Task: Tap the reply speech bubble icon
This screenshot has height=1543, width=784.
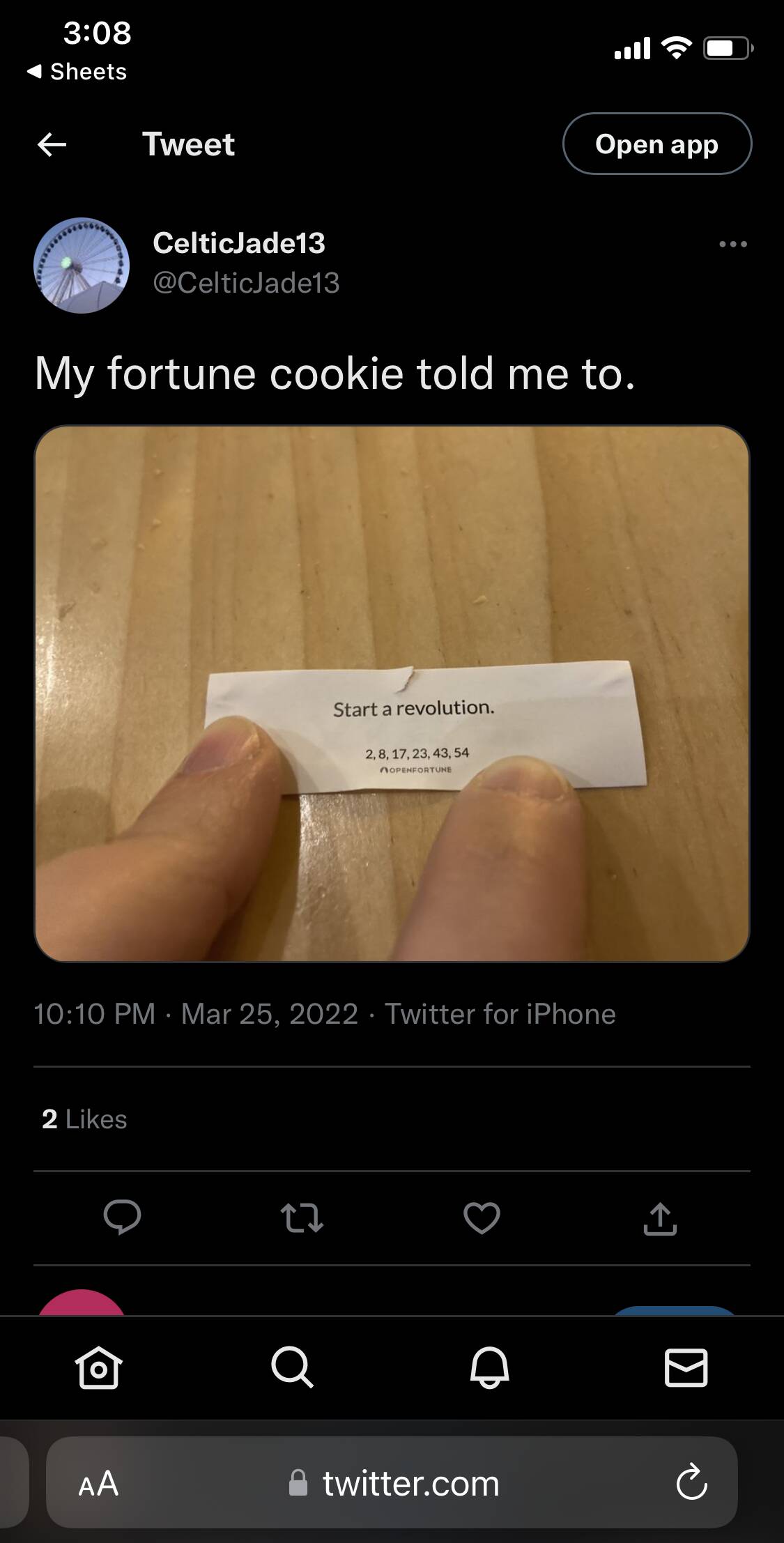Action: pyautogui.click(x=123, y=1218)
